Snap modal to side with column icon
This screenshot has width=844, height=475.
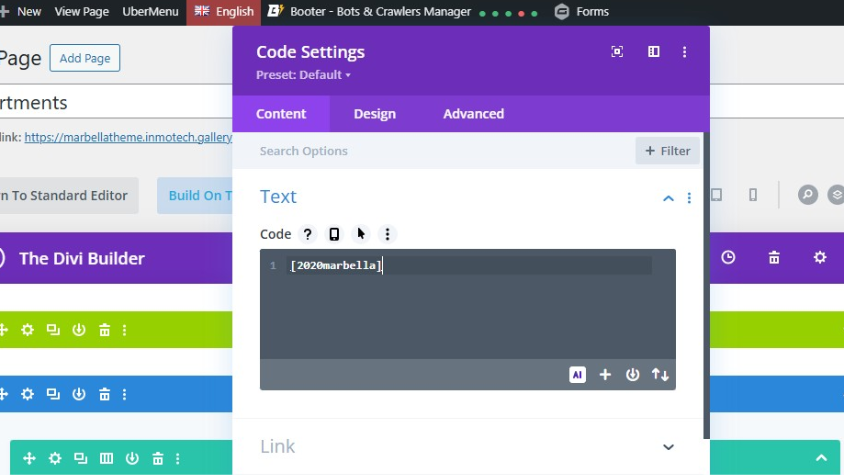[653, 52]
